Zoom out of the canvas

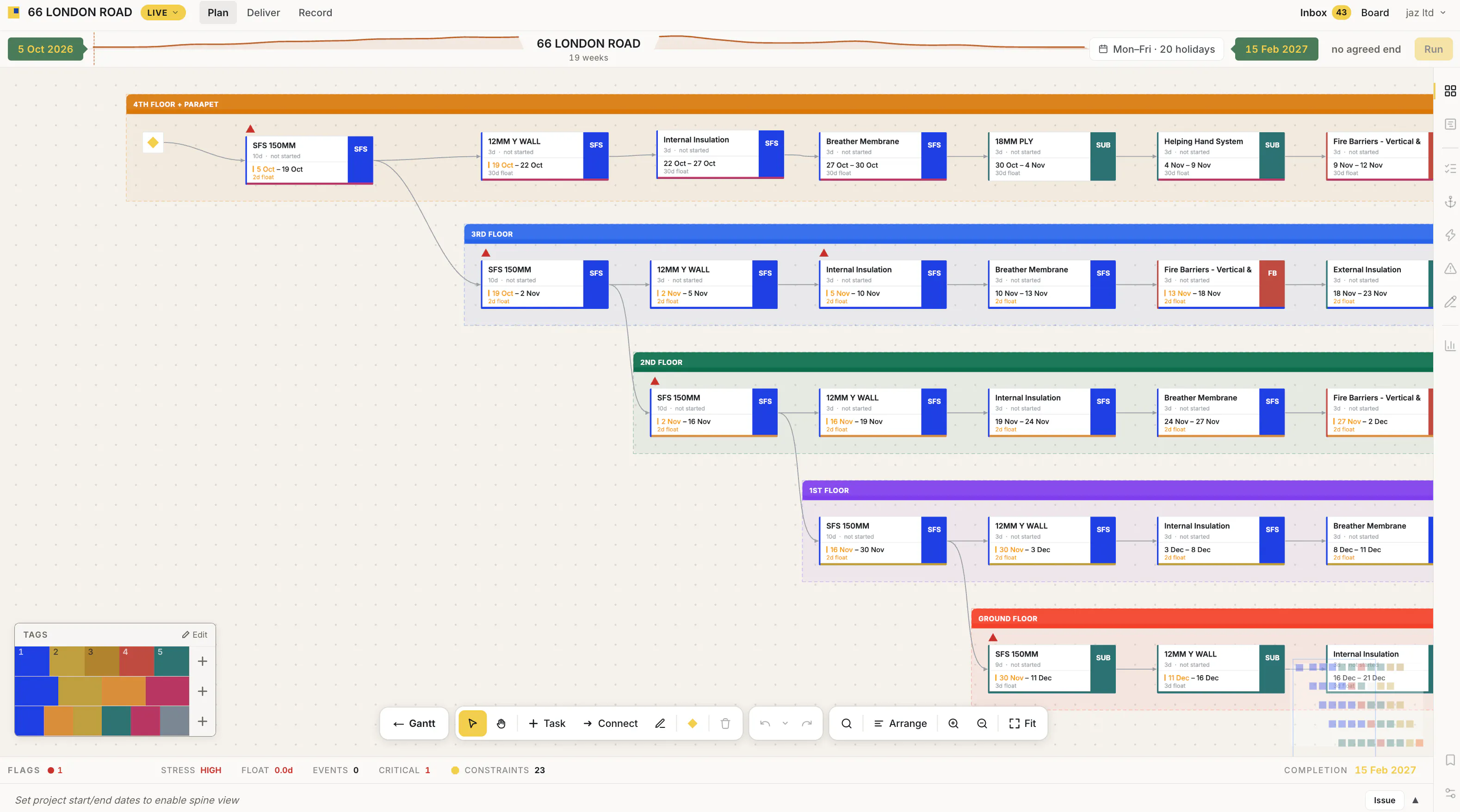(x=982, y=723)
